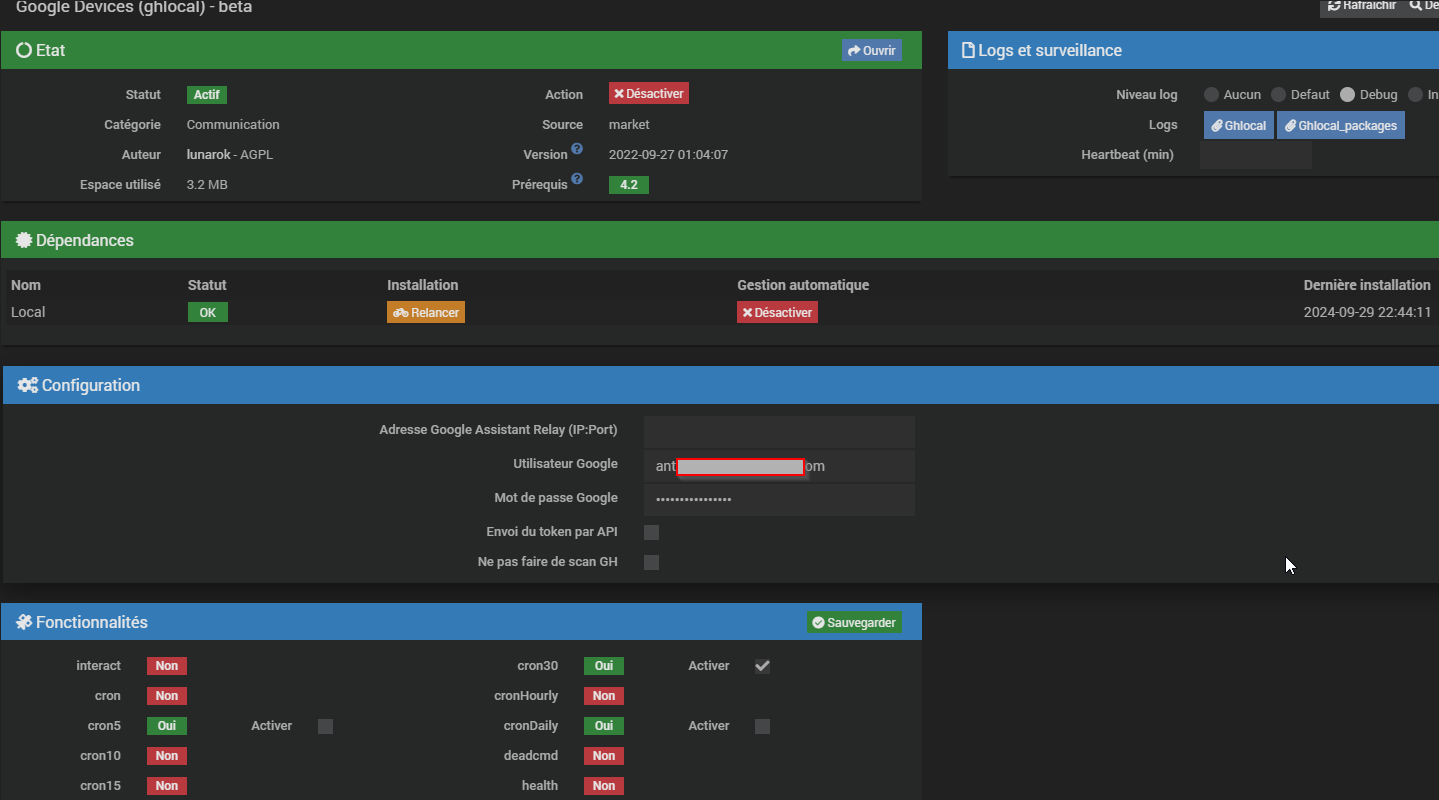The image size is (1439, 800).
Task: Check Activer for cron5
Action: pyautogui.click(x=325, y=726)
